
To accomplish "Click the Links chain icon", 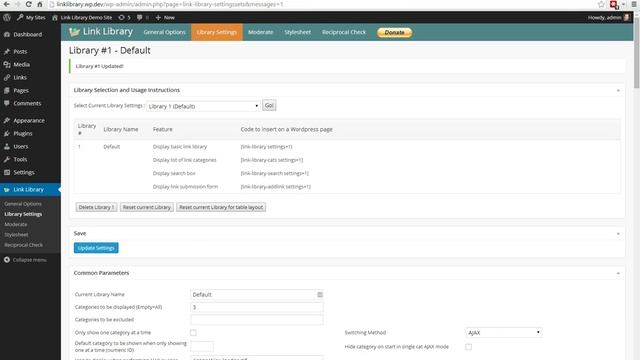I will pyautogui.click(x=7, y=78).
